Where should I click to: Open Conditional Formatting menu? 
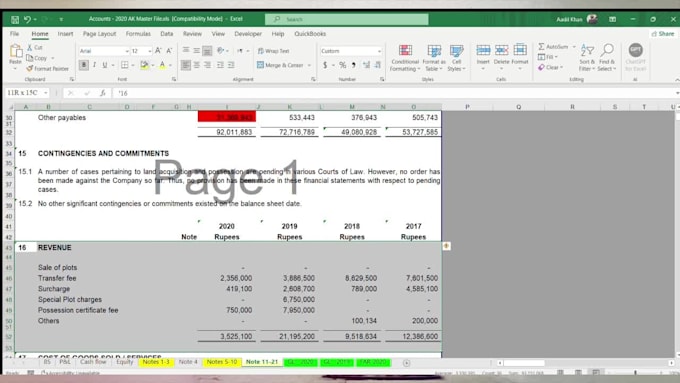point(405,58)
